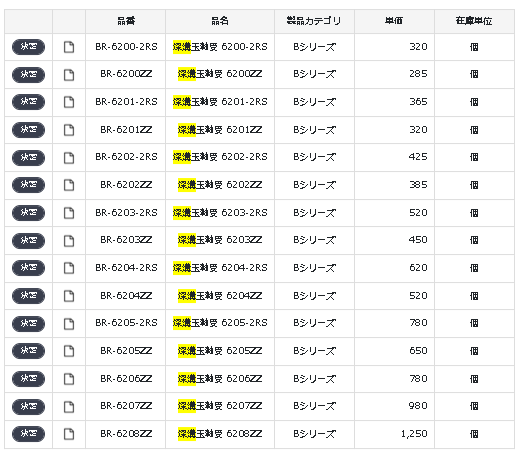
Task: Open the document icon for BR-6203ZZ
Action: tap(69, 241)
